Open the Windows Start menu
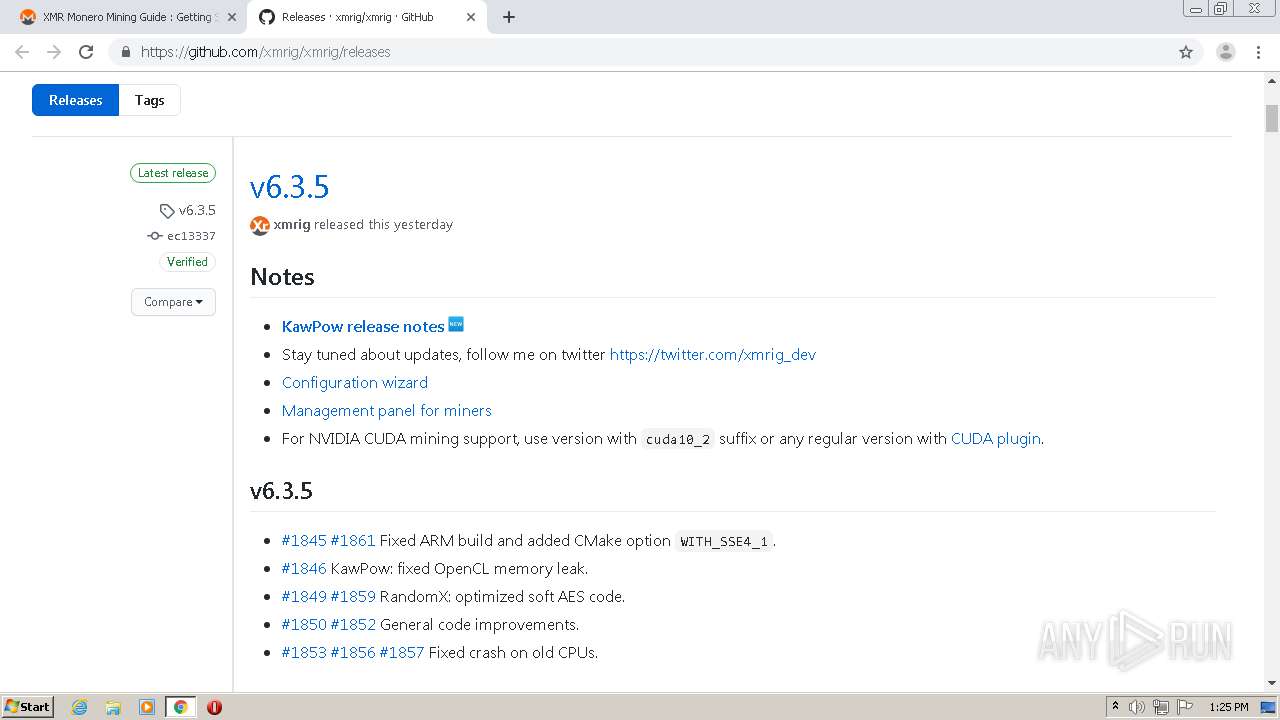1280x720 pixels. click(28, 707)
